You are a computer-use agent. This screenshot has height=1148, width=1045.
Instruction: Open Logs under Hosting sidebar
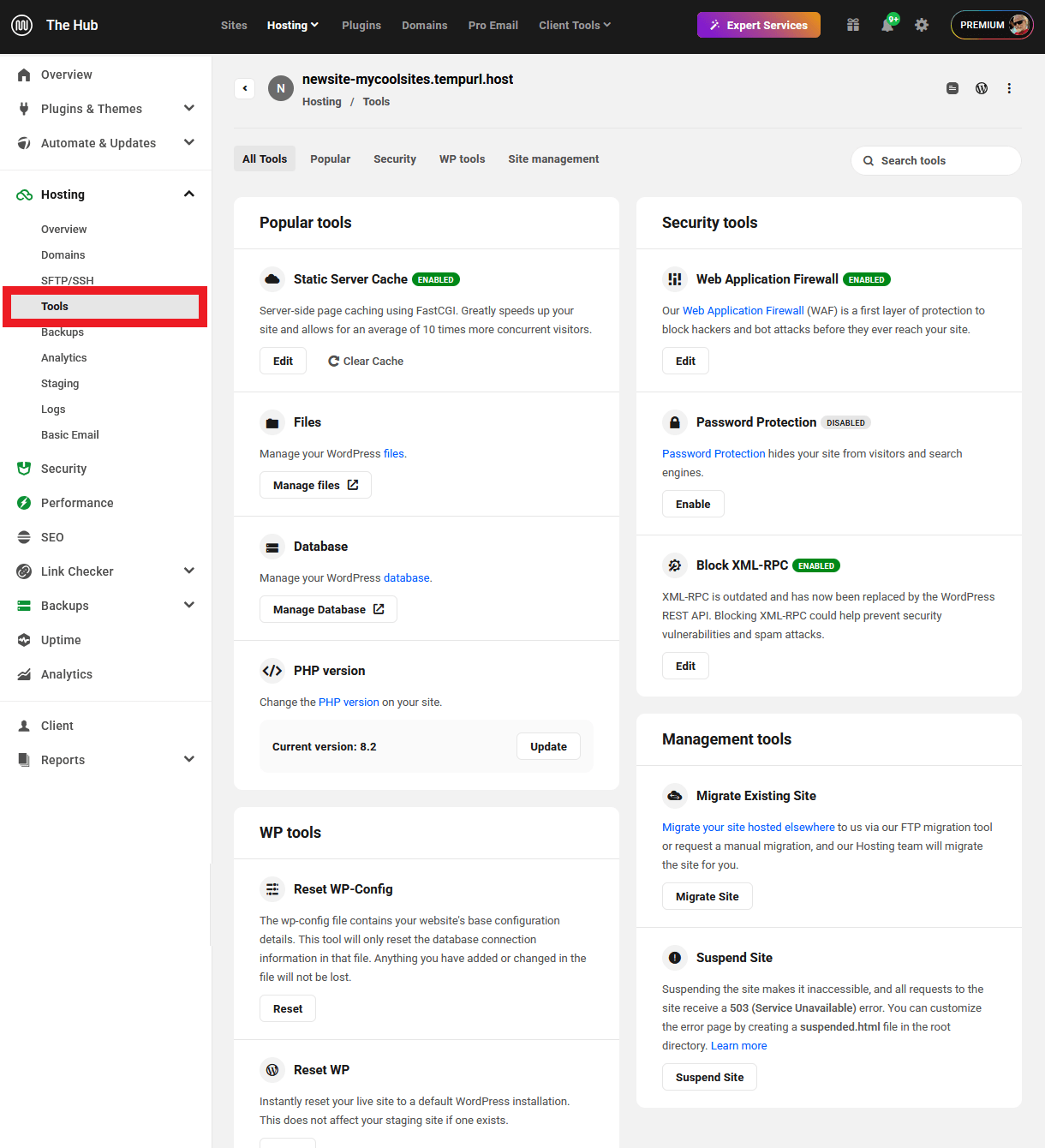click(53, 409)
